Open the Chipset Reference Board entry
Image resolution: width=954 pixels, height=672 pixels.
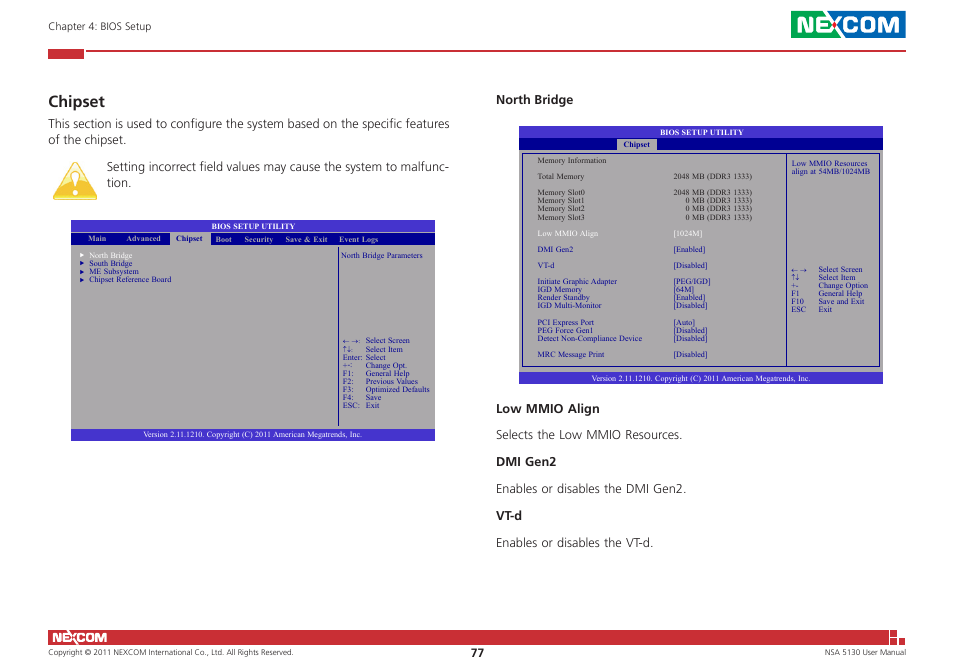130,279
